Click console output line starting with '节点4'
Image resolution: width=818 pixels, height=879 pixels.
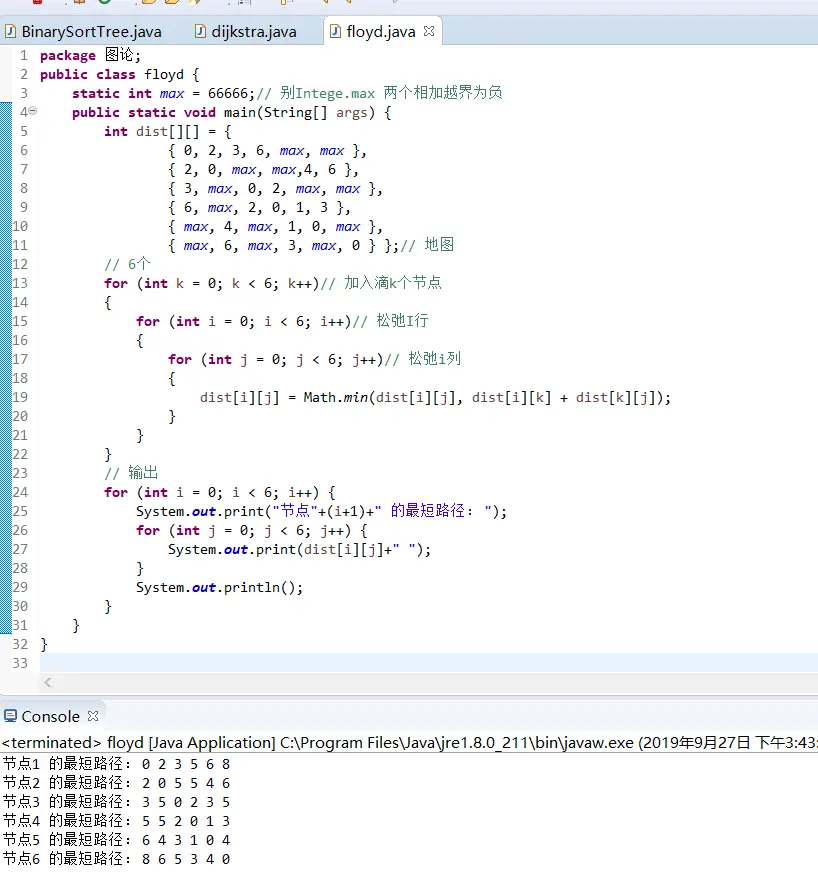pyautogui.click(x=117, y=821)
